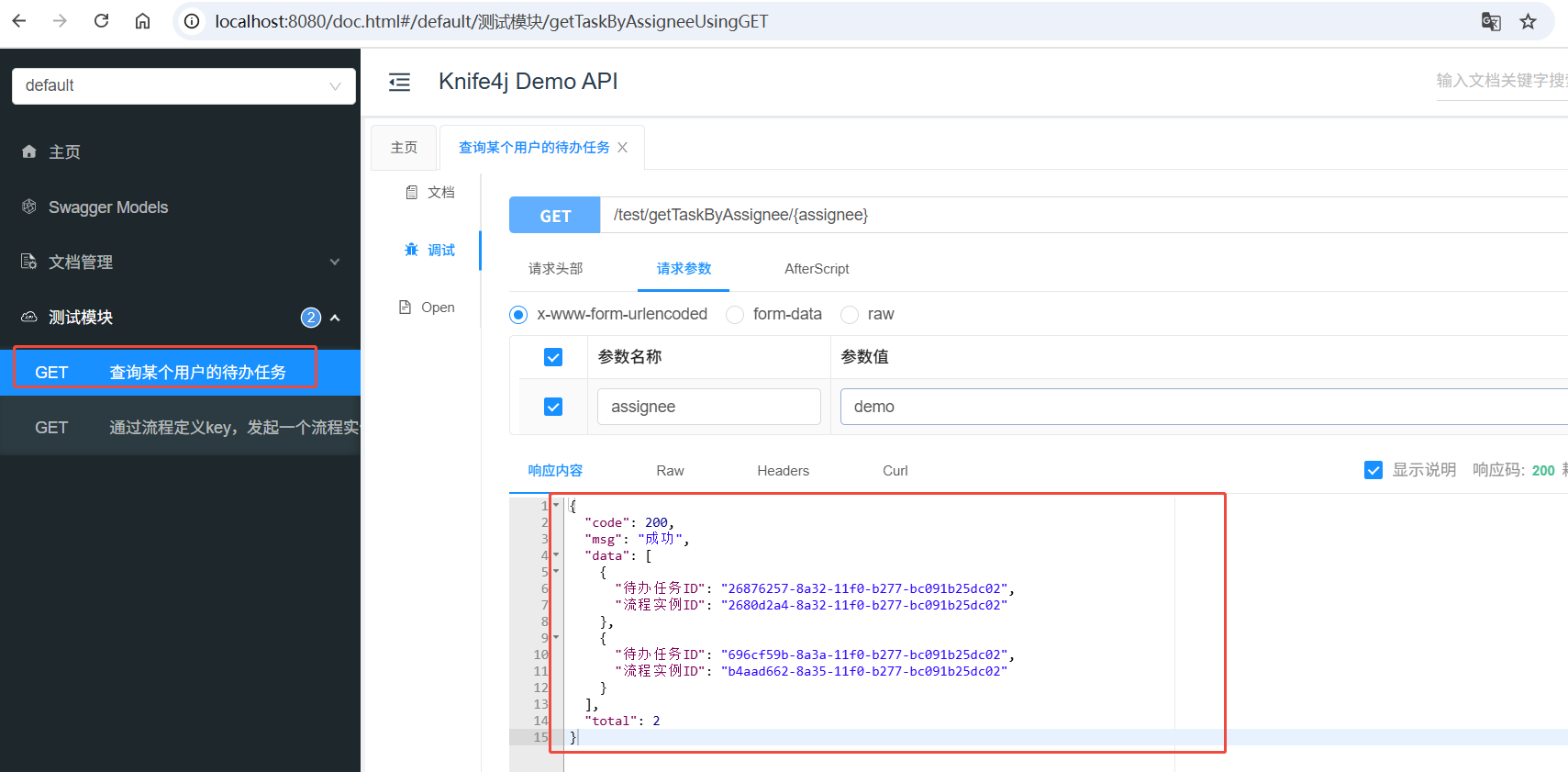Fold the first data object at line 5
The height and width of the screenshot is (772, 1568).
coord(556,571)
